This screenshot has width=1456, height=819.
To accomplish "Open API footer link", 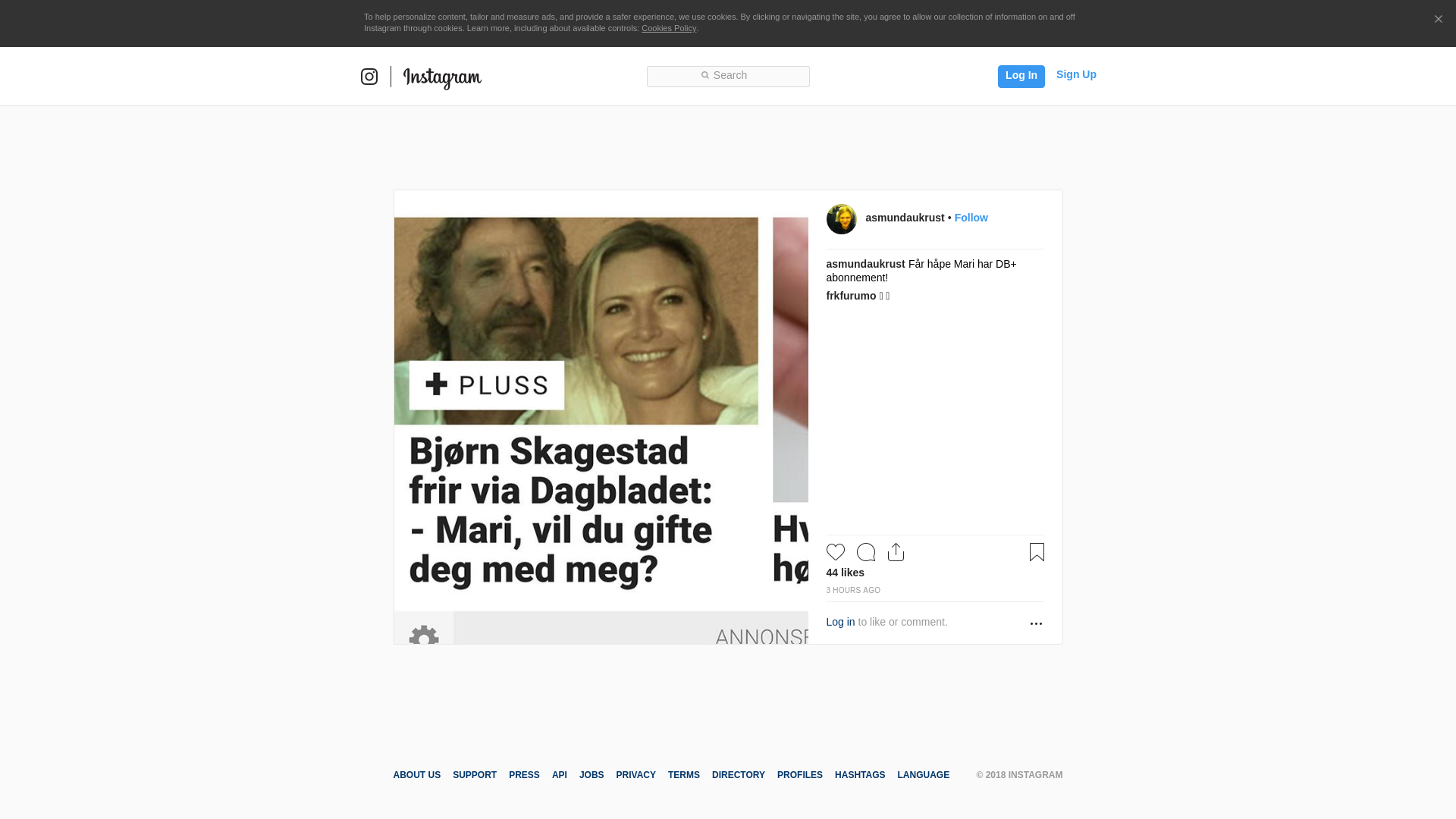I will click(560, 775).
